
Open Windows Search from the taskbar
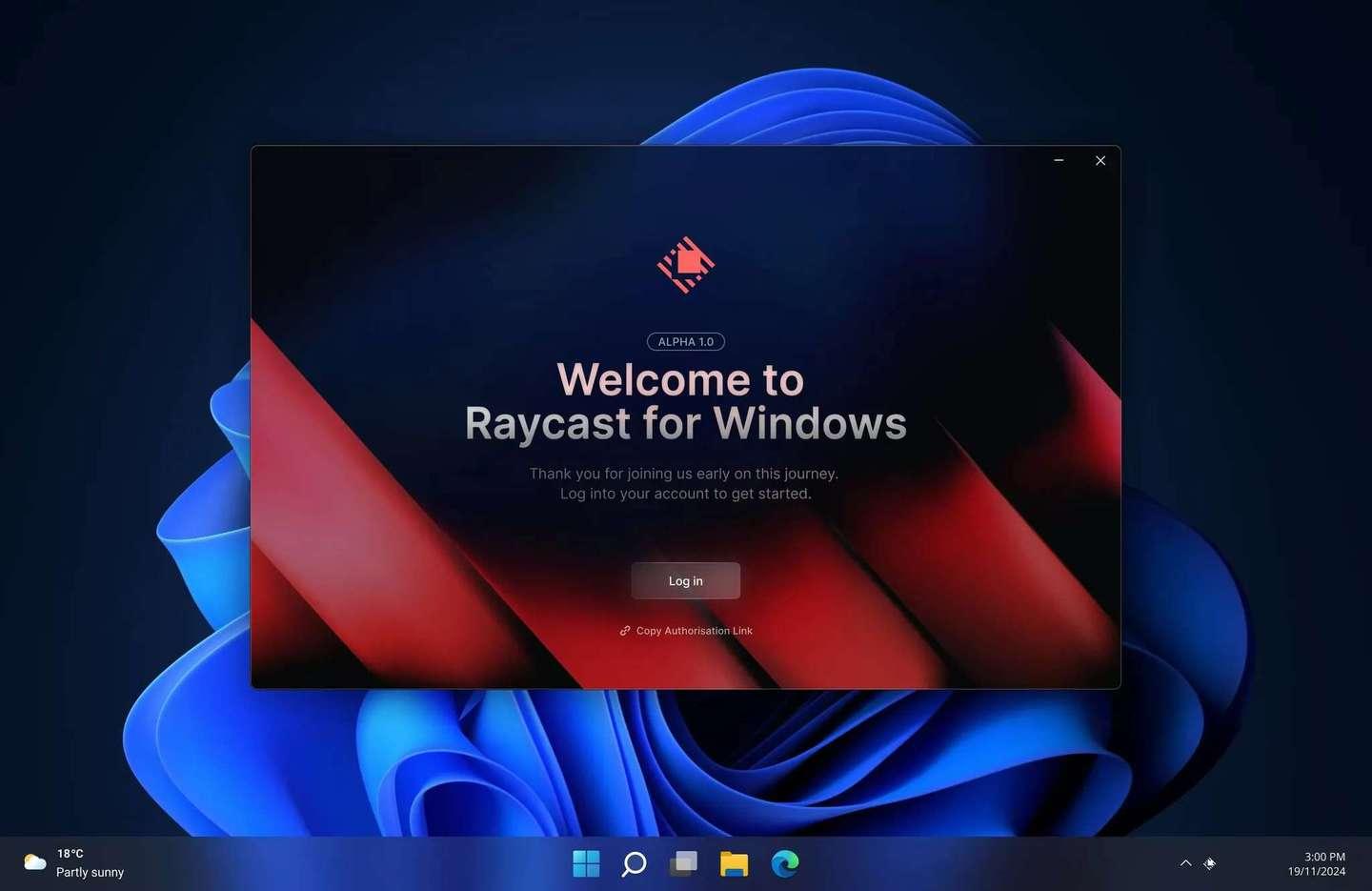tap(633, 863)
